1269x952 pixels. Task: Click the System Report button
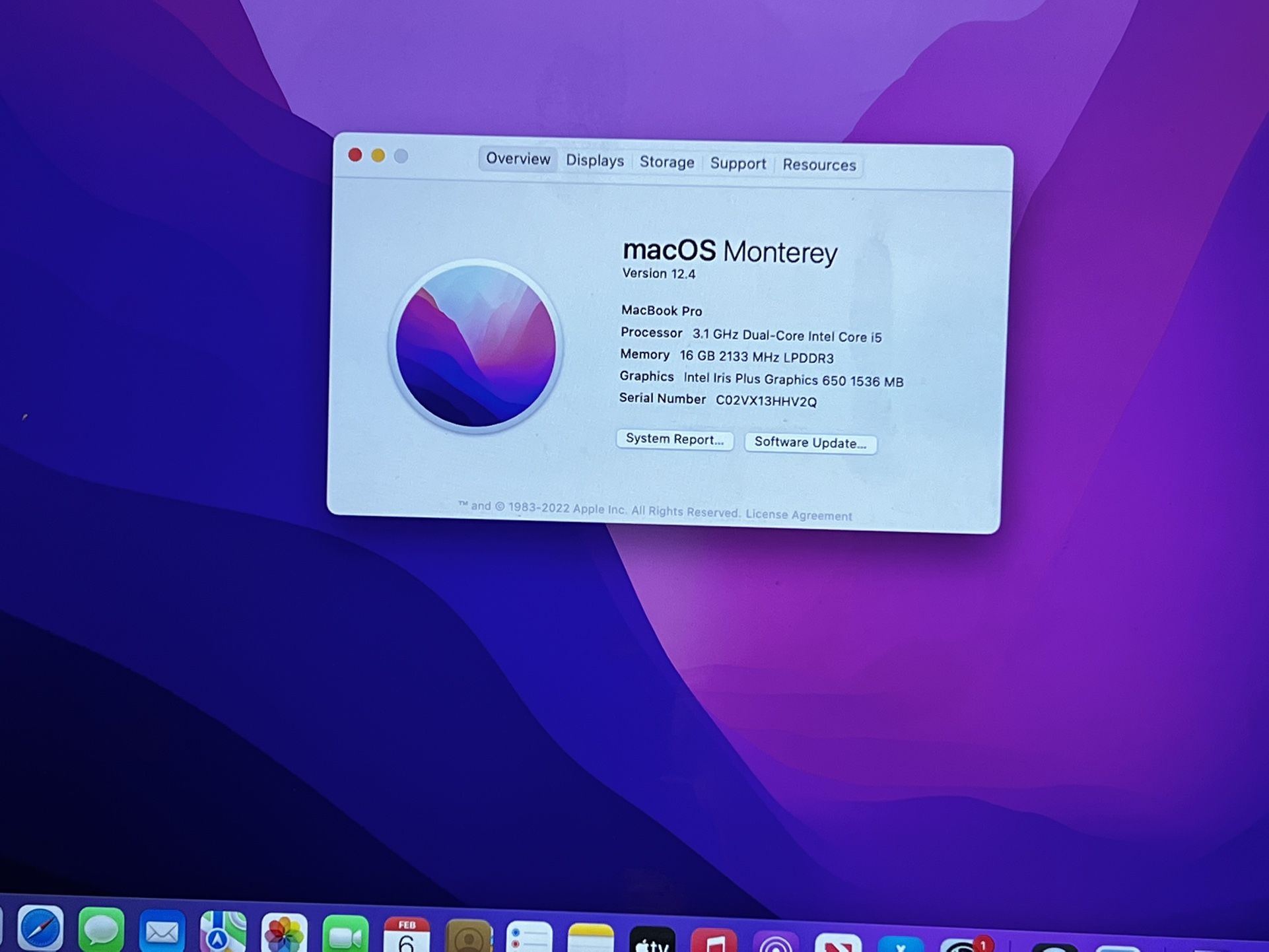click(x=674, y=440)
